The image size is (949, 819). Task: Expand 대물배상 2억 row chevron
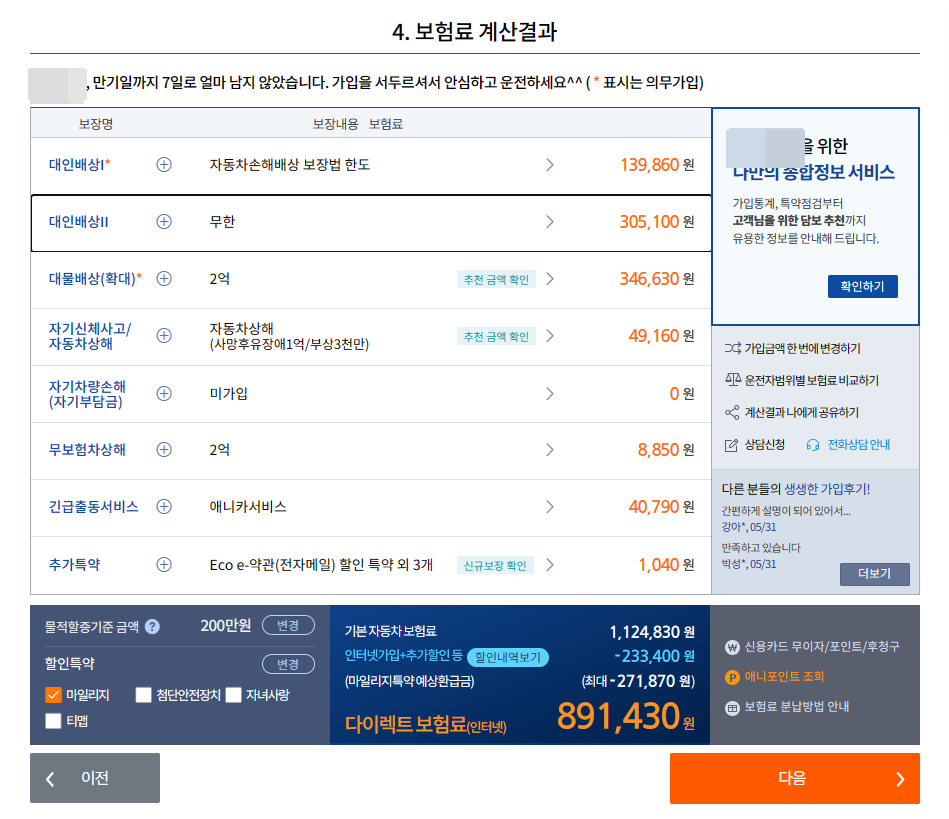(x=550, y=278)
